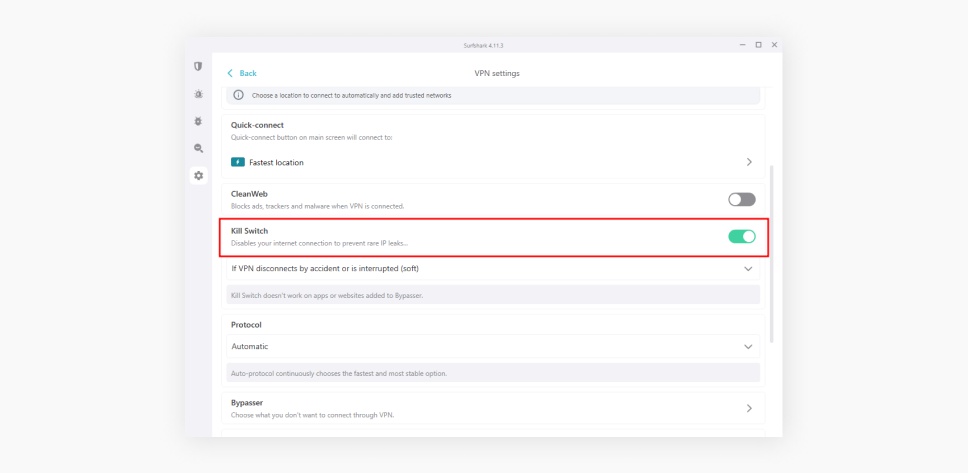Viewport: 968px width, 473px height.
Task: Open the Kill Switch mode dropdown
Action: pyautogui.click(x=493, y=269)
